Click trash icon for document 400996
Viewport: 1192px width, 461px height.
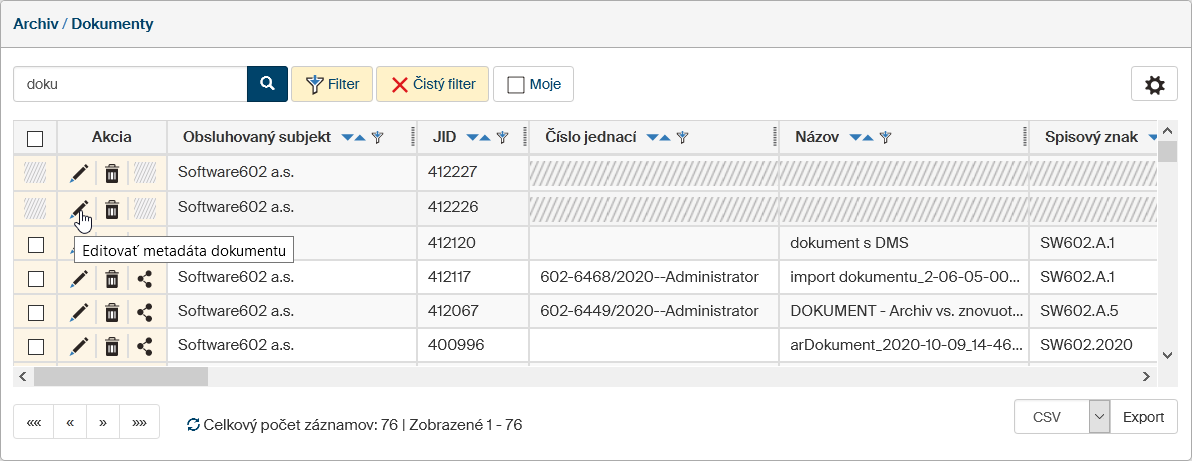(x=112, y=346)
